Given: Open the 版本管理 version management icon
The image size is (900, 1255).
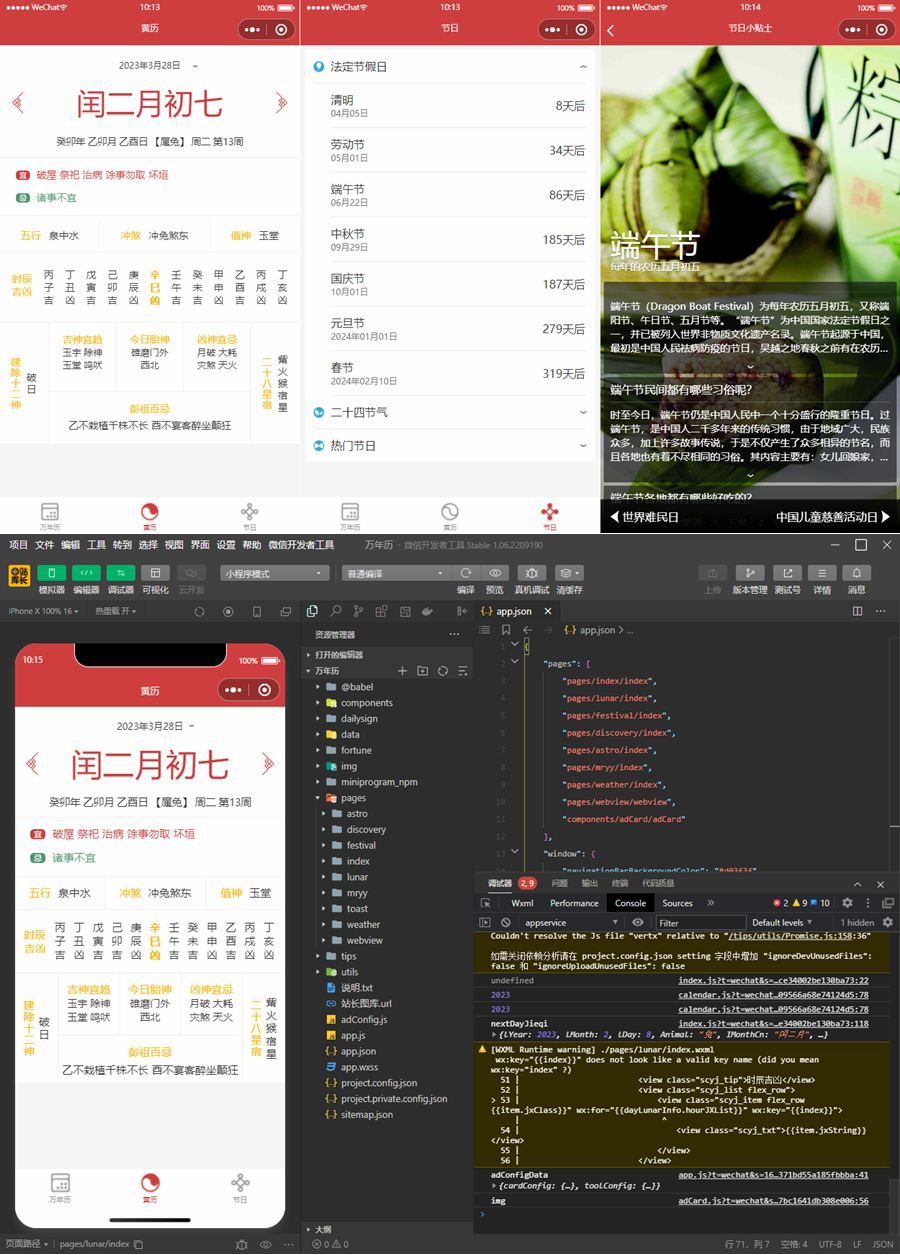Looking at the screenshot, I should [751, 572].
